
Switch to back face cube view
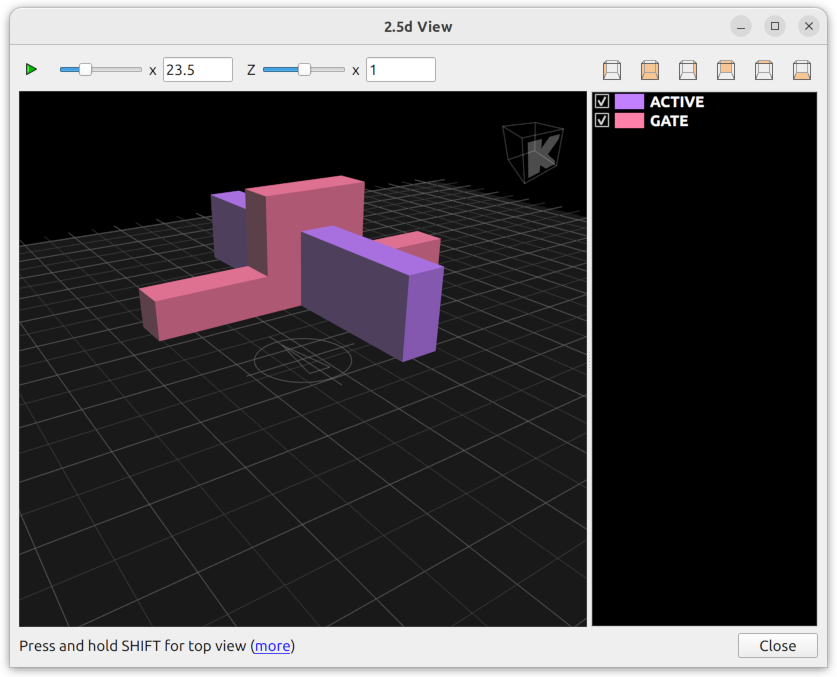(x=726, y=70)
